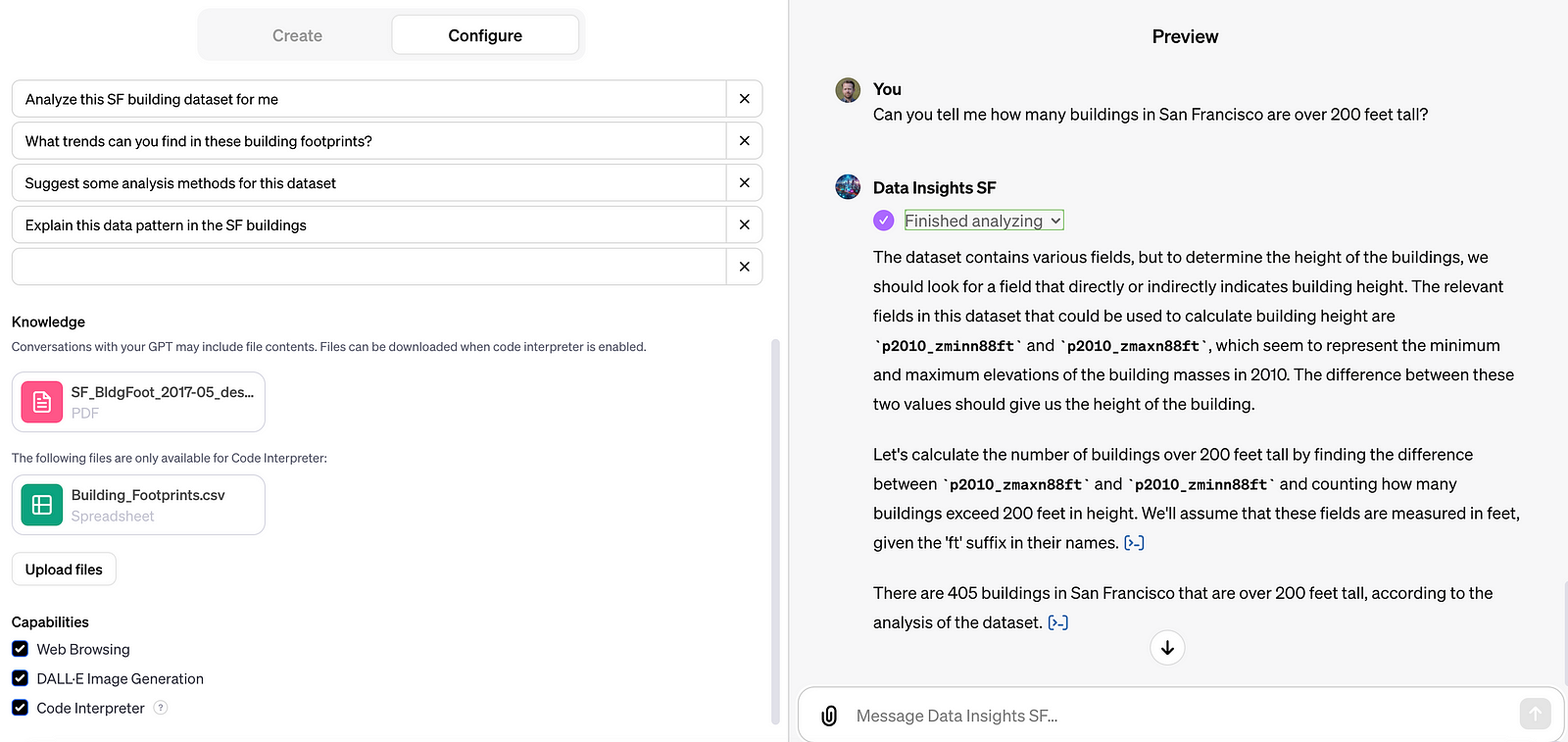This screenshot has height=742, width=1568.
Task: Click the Data Insights SF avatar
Action: click(x=848, y=187)
